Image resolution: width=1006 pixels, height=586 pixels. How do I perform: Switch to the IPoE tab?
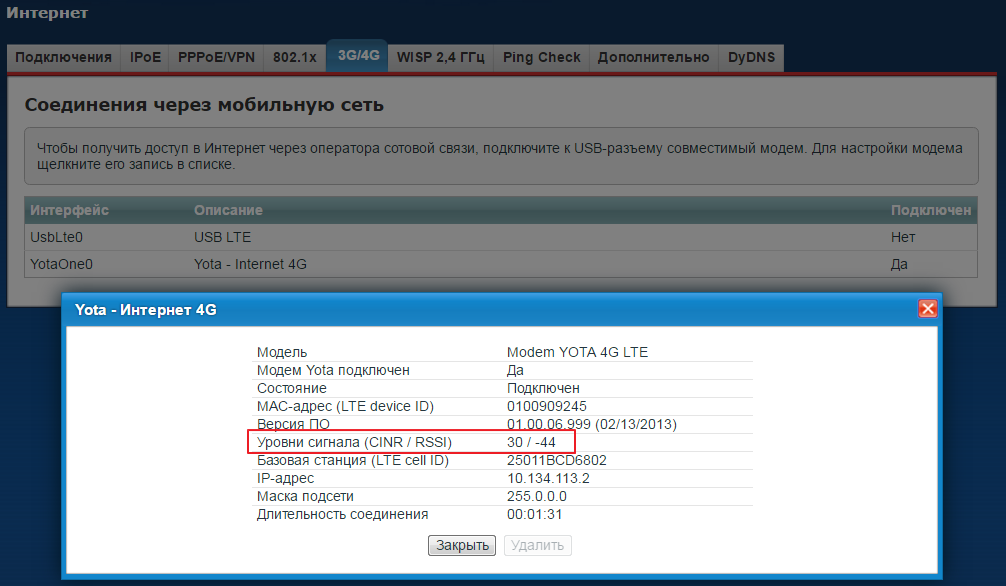tap(145, 58)
